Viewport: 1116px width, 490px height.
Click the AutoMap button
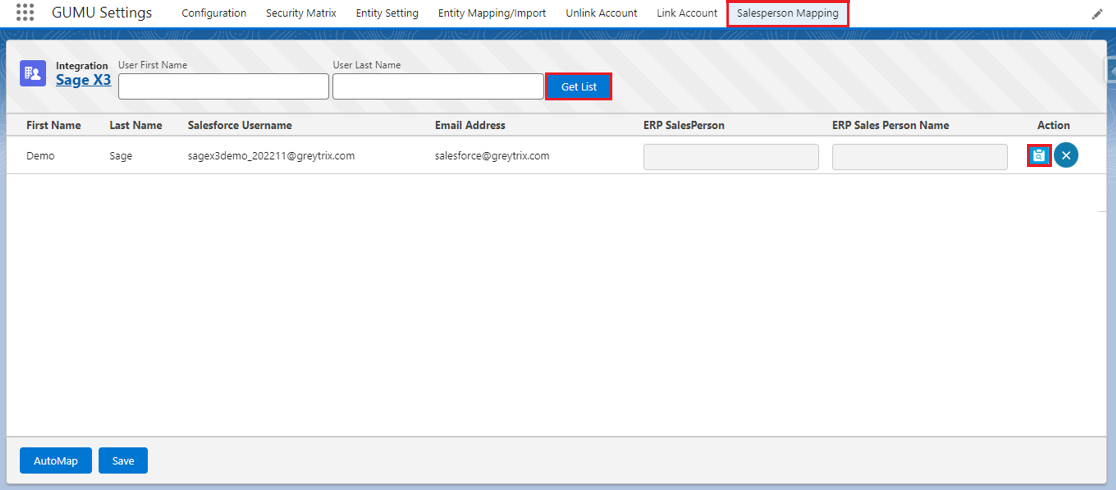pyautogui.click(x=56, y=460)
